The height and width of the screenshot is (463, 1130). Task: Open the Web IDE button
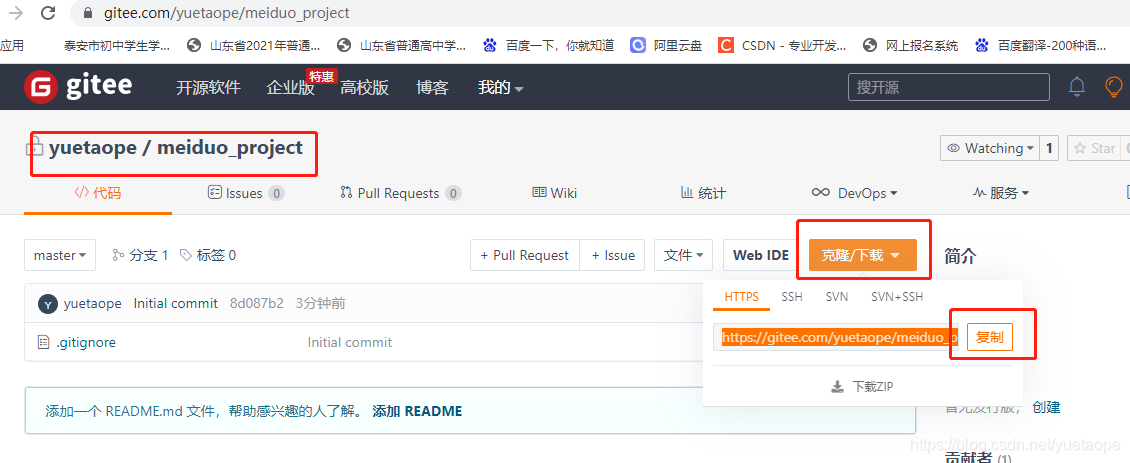tap(761, 255)
